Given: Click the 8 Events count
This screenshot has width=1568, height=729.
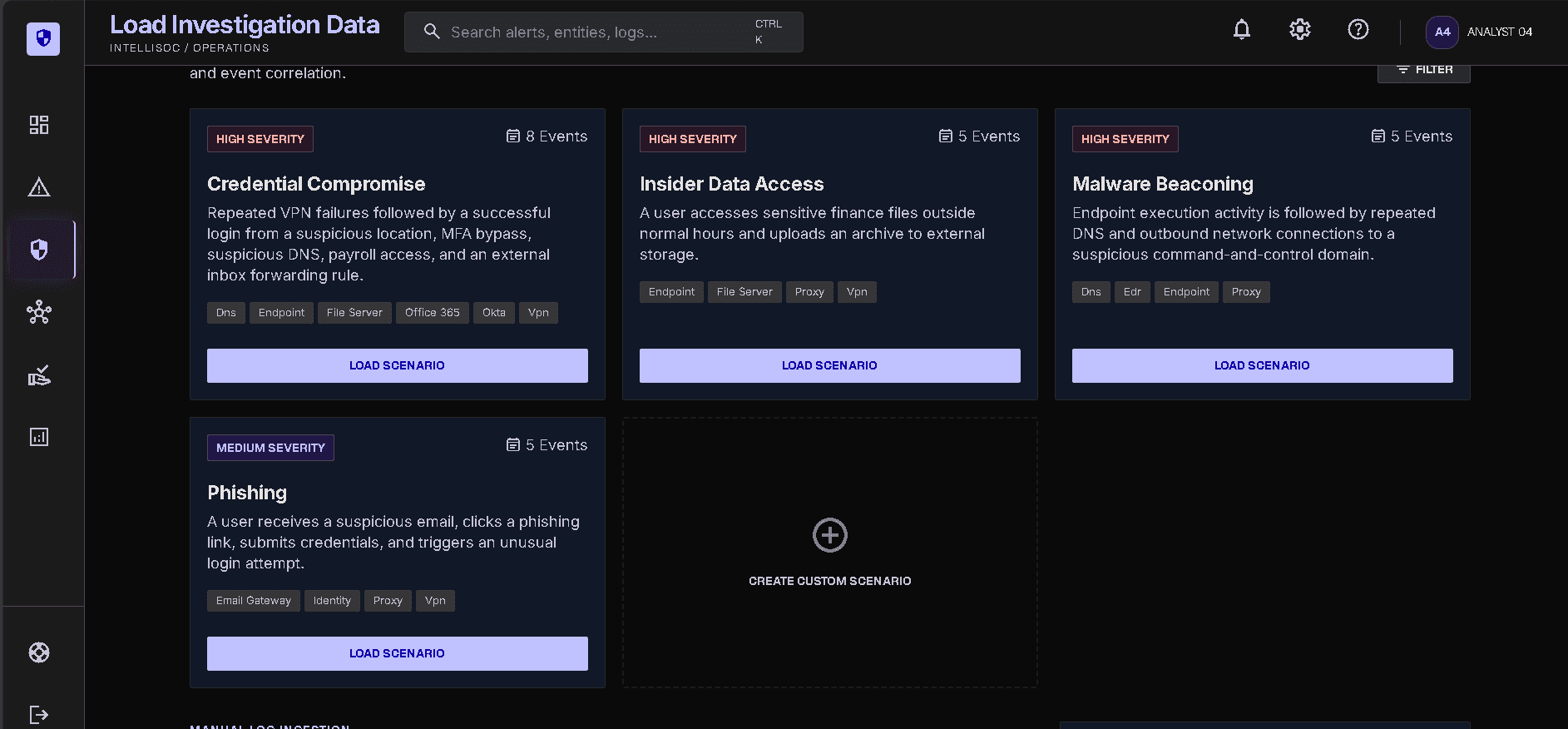Looking at the screenshot, I should [x=556, y=136].
